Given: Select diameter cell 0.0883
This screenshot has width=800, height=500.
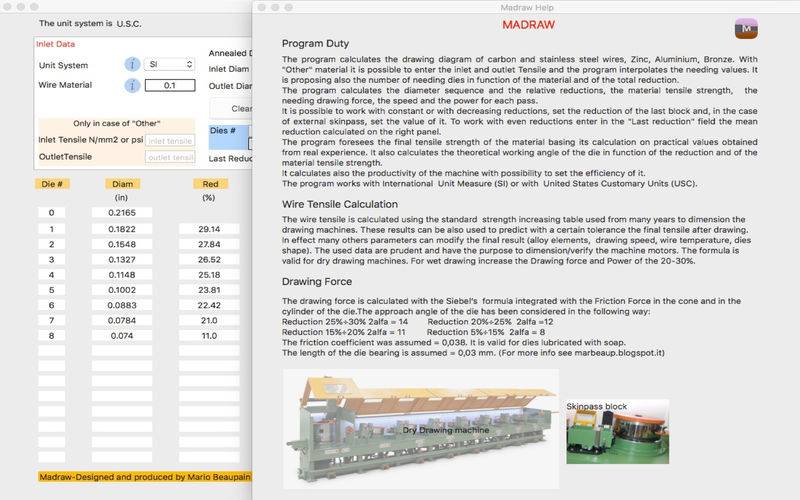Looking at the screenshot, I should pyautogui.click(x=122, y=305).
